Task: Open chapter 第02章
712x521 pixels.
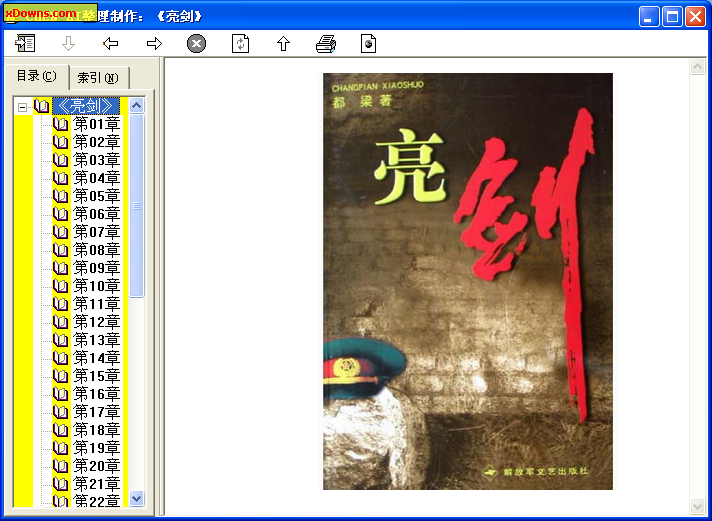Action: tap(97, 142)
